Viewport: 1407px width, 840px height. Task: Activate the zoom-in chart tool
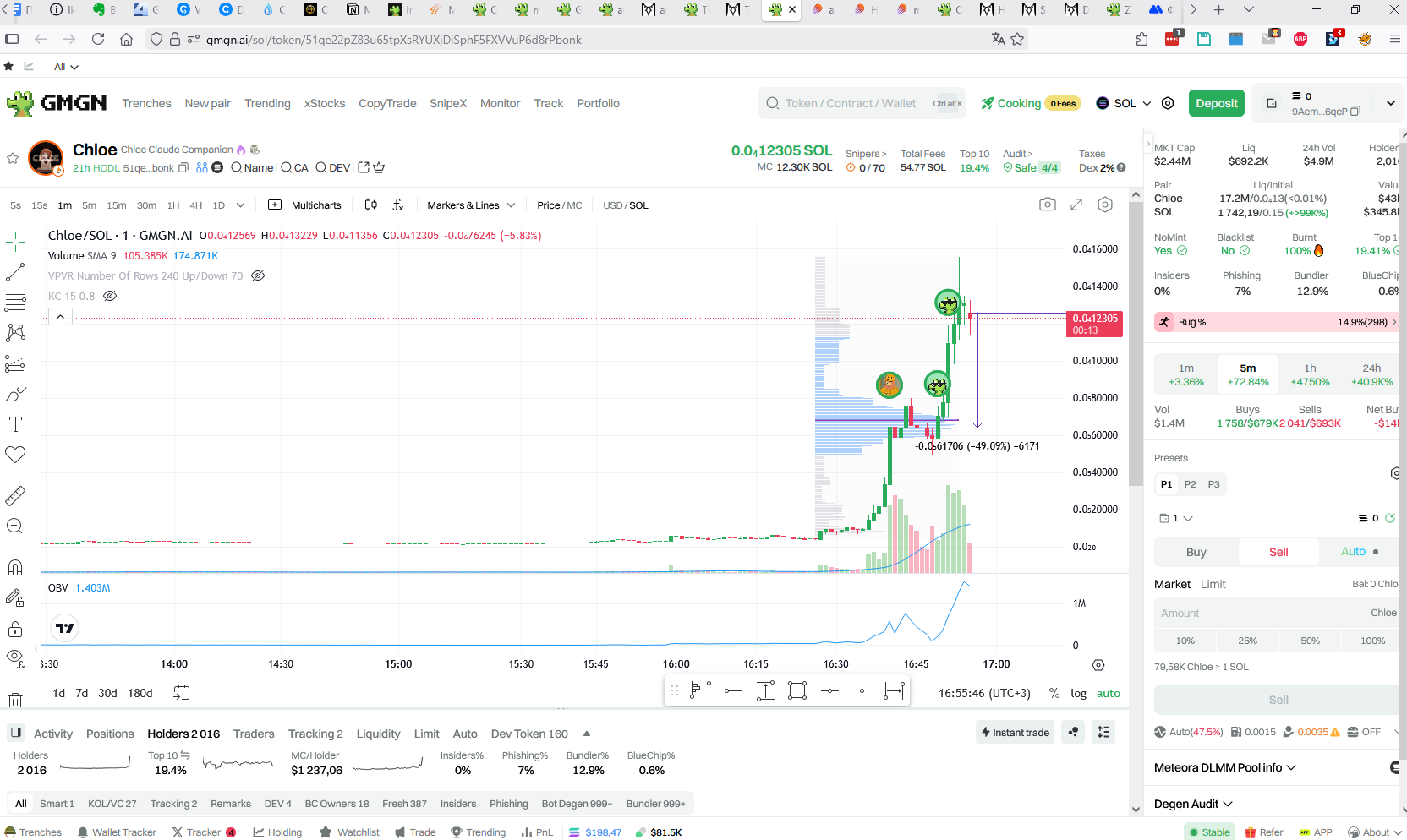15,526
